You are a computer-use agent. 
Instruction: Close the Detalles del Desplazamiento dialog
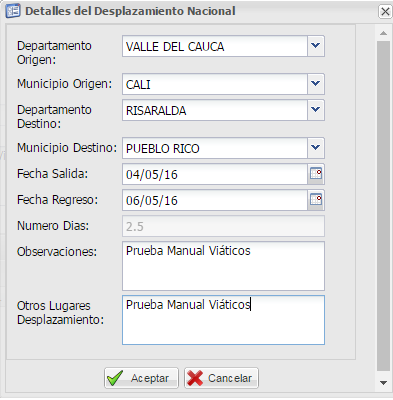385,12
